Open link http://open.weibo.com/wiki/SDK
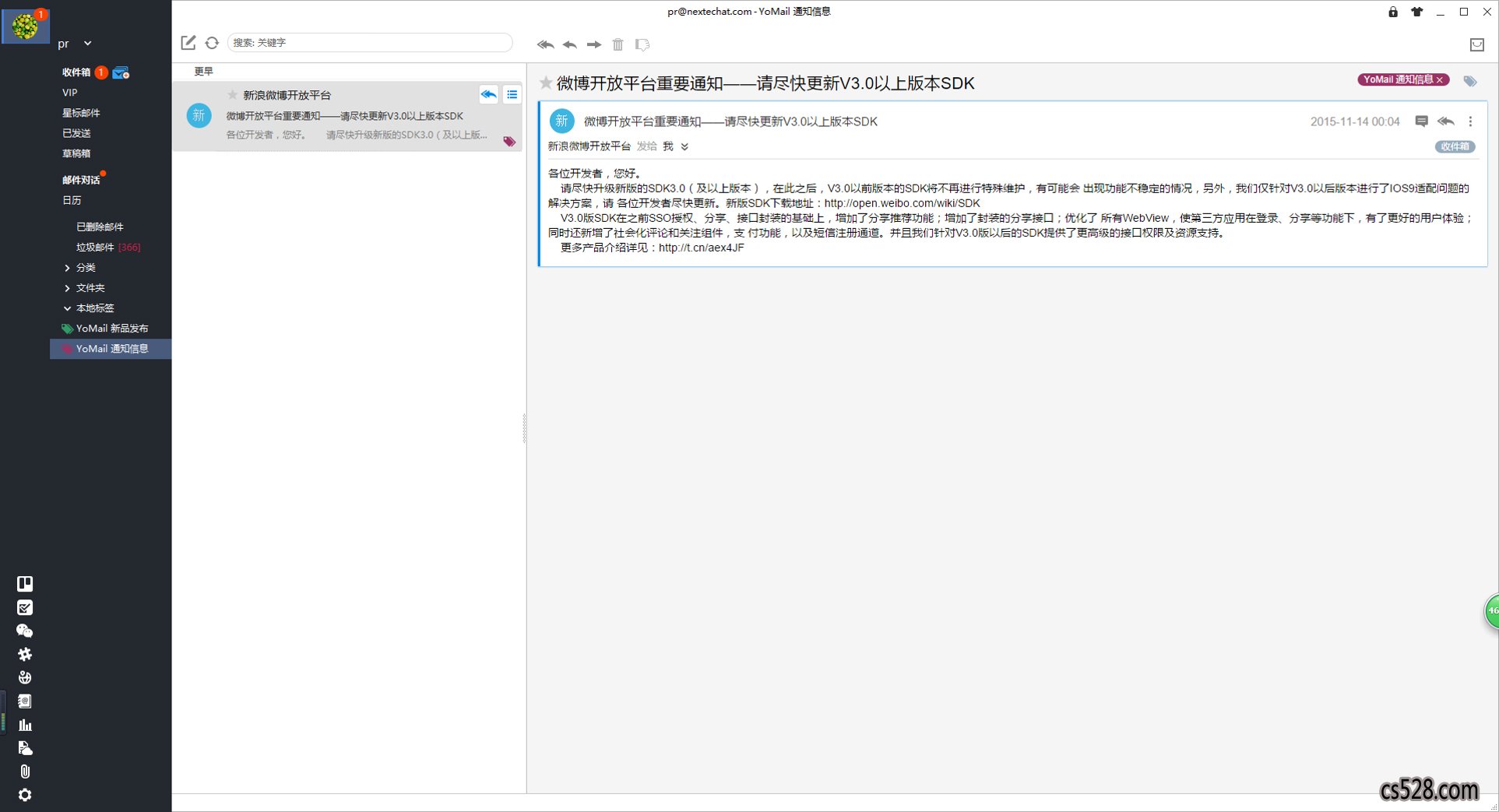 [x=903, y=203]
